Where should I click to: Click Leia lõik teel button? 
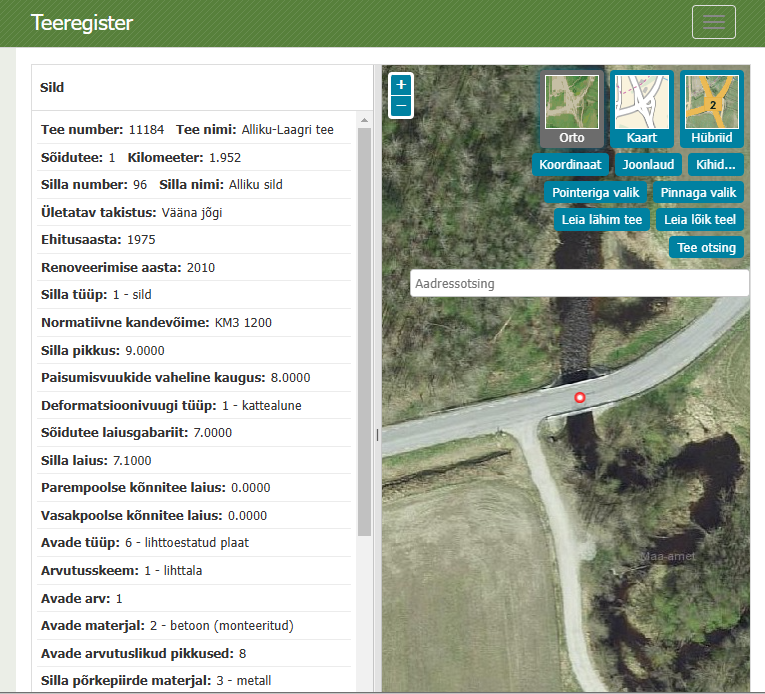coord(700,220)
